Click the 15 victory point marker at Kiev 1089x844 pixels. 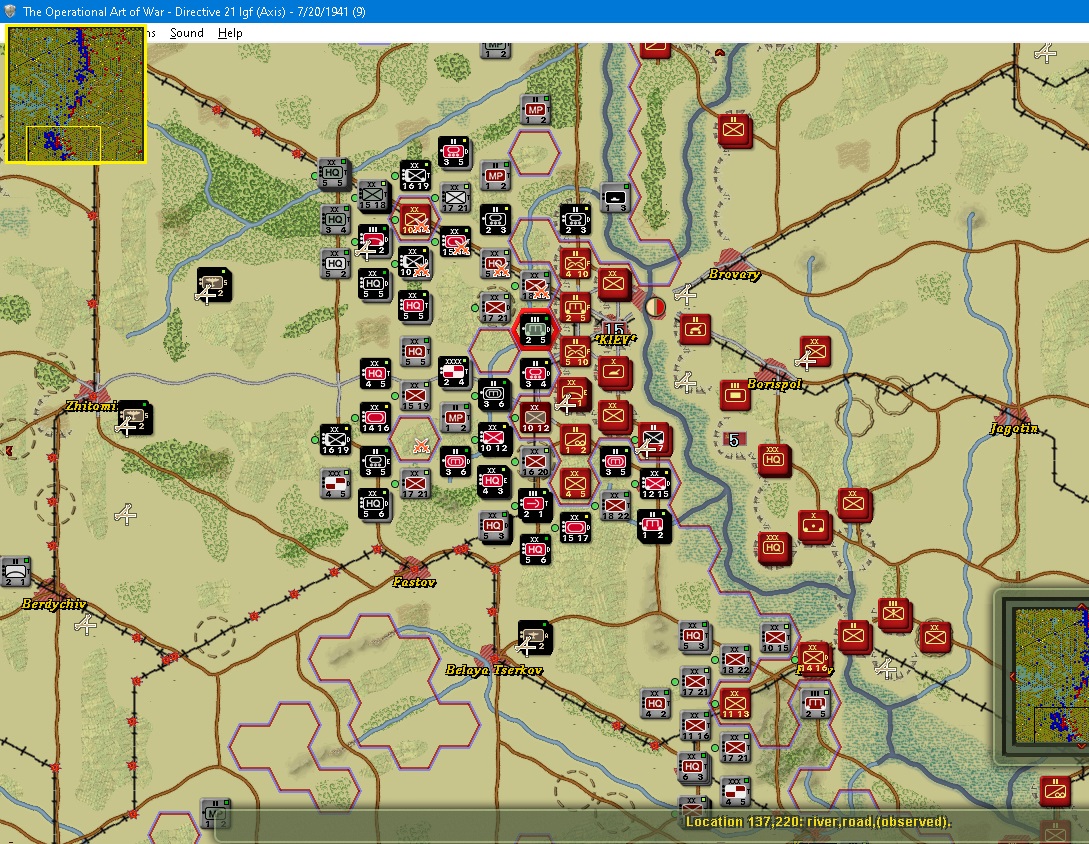coord(614,329)
